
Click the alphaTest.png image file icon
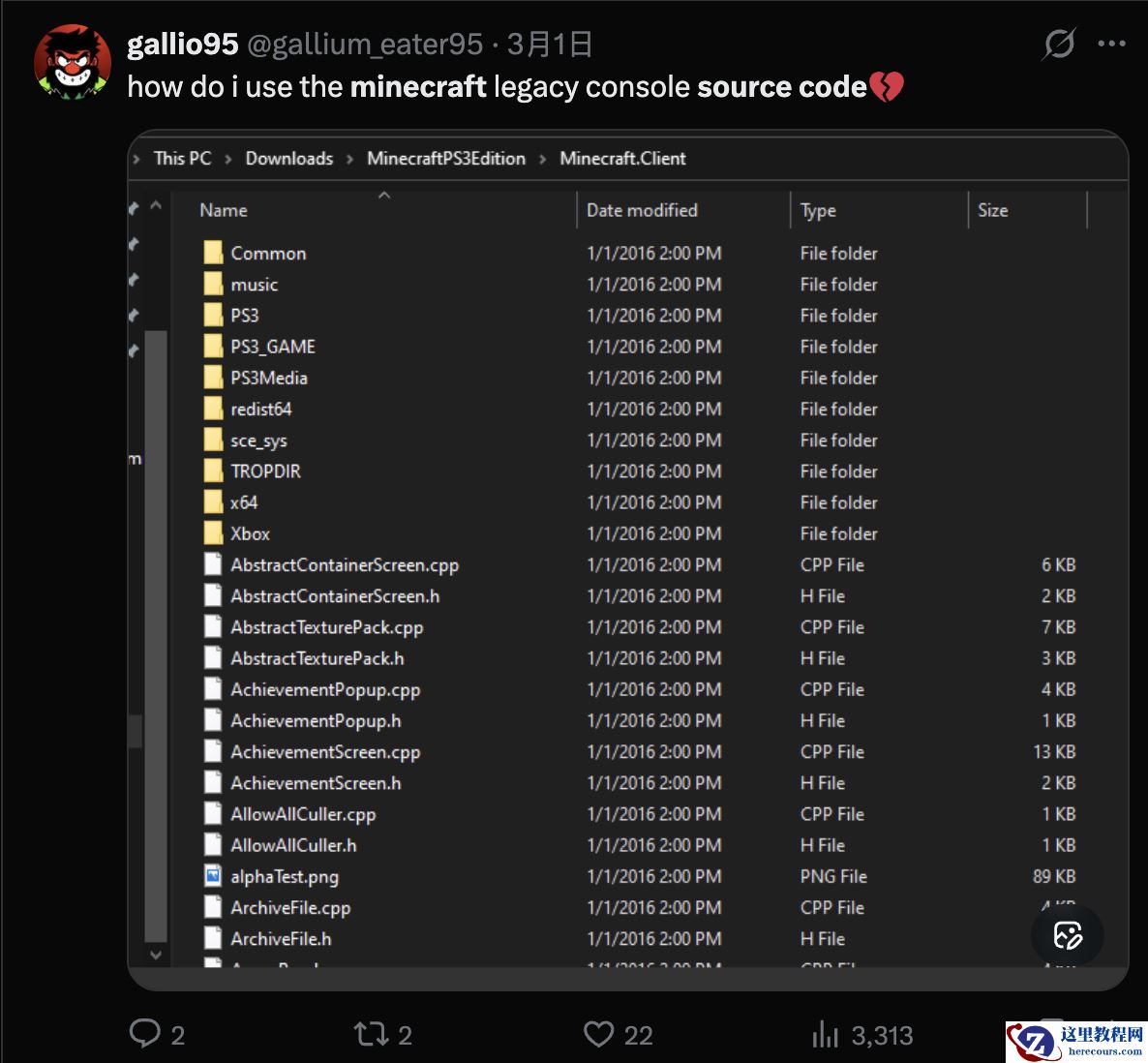coord(213,875)
